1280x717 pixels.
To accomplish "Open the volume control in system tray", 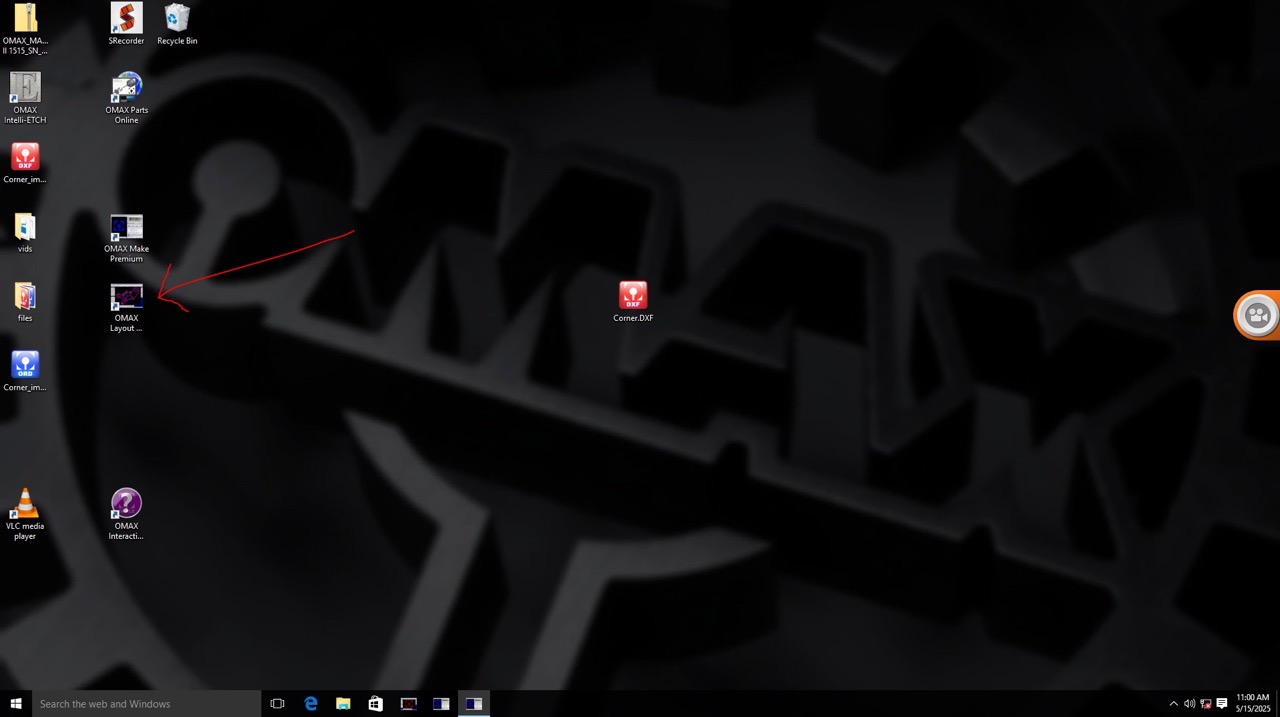I will coord(1189,704).
